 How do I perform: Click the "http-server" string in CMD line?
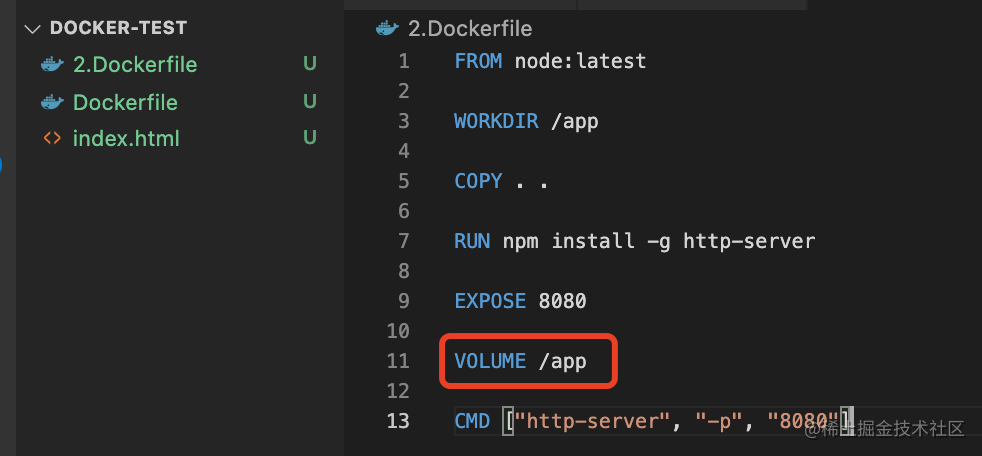(x=591, y=421)
